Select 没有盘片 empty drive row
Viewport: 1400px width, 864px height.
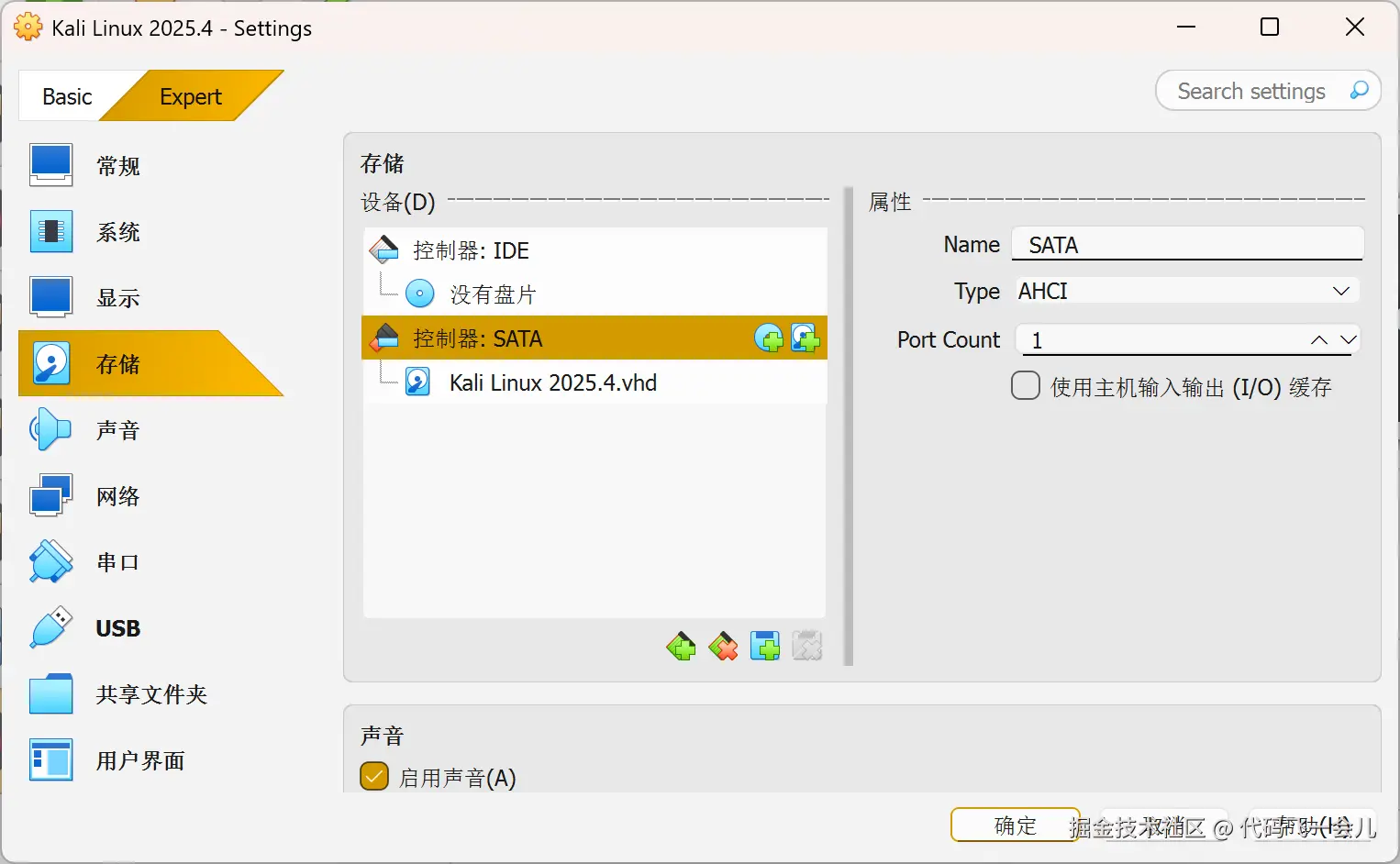click(594, 294)
